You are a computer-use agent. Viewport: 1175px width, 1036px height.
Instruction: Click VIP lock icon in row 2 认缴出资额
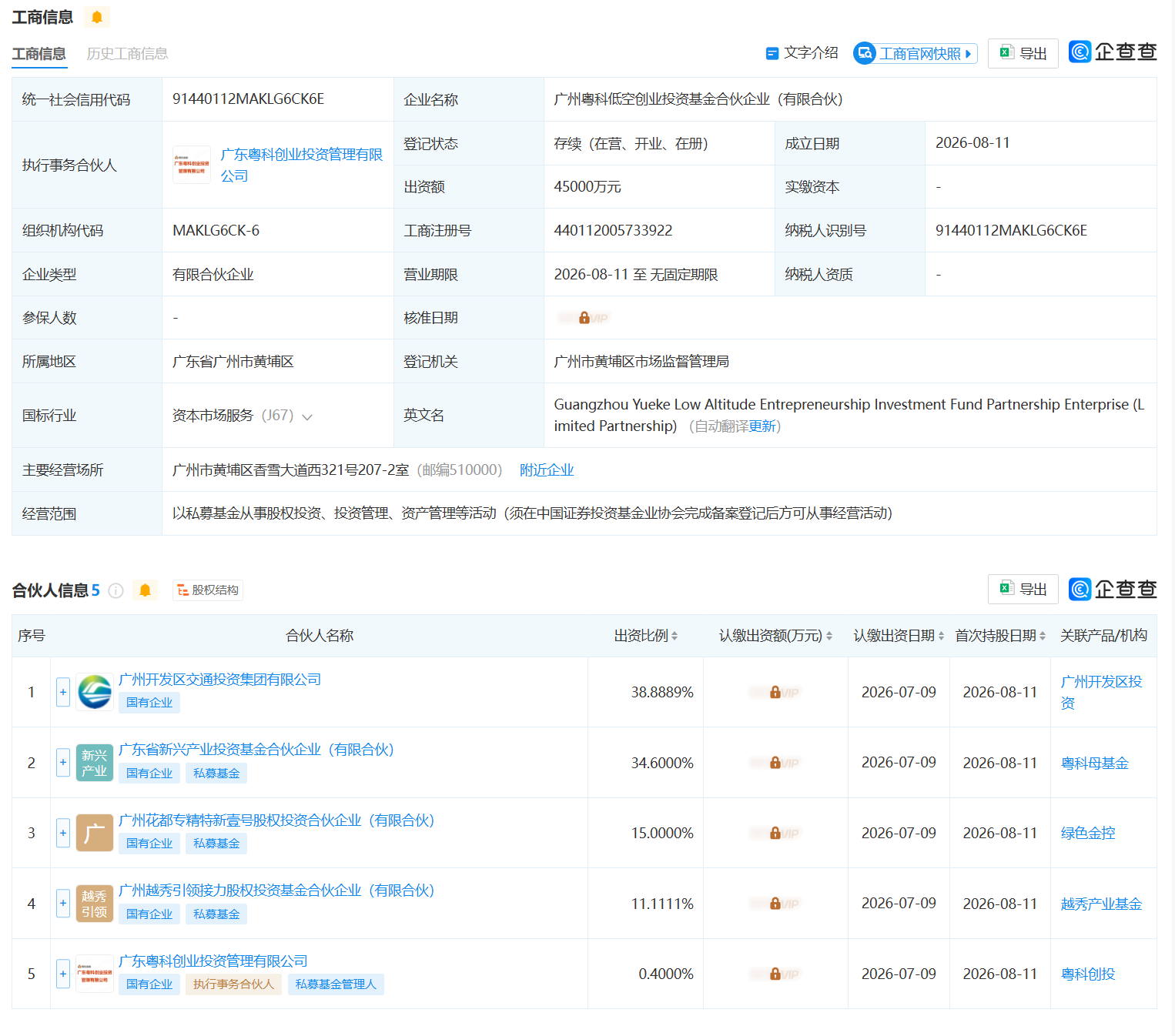(x=775, y=763)
